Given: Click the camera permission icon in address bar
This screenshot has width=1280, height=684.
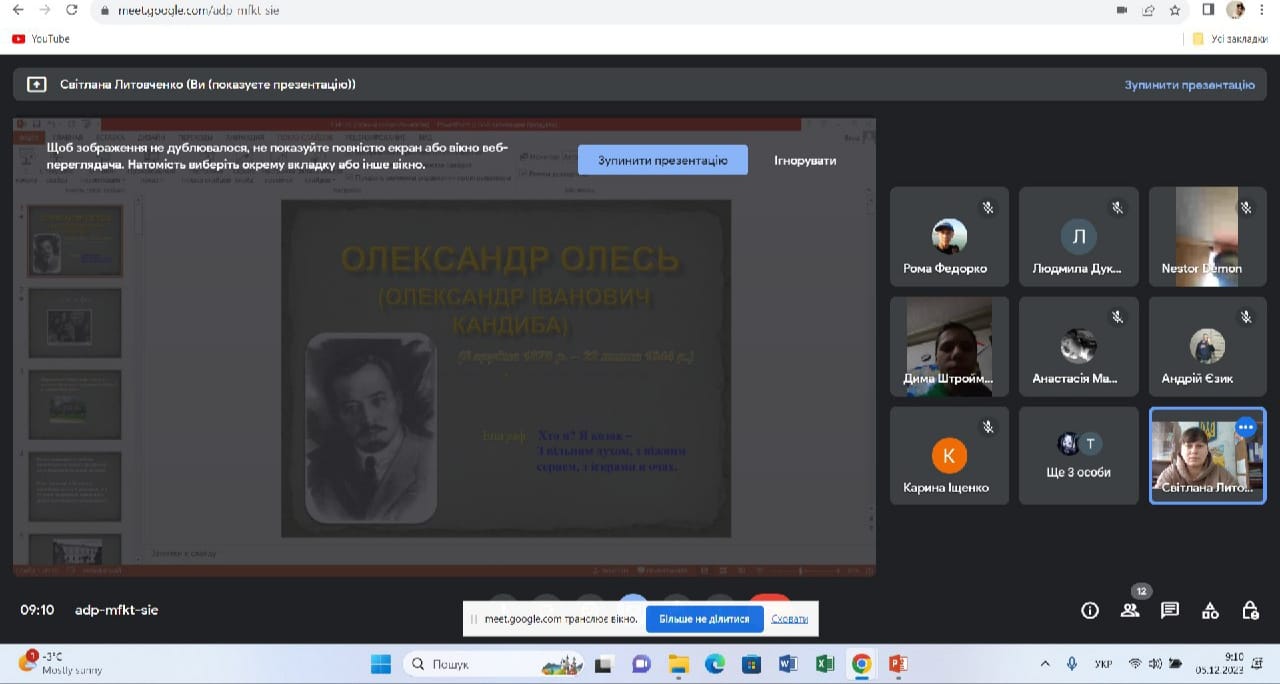Looking at the screenshot, I should pos(1122,10).
